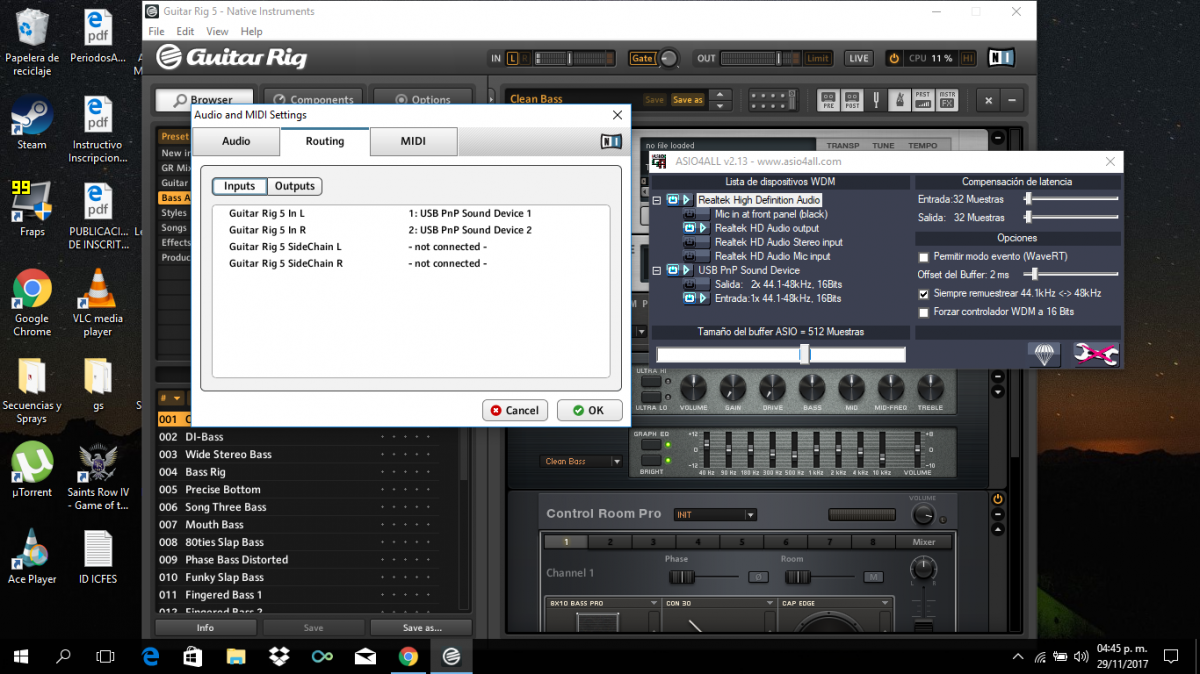This screenshot has height=674, width=1200.
Task: Switch to the Outputs routing view
Action: (295, 186)
